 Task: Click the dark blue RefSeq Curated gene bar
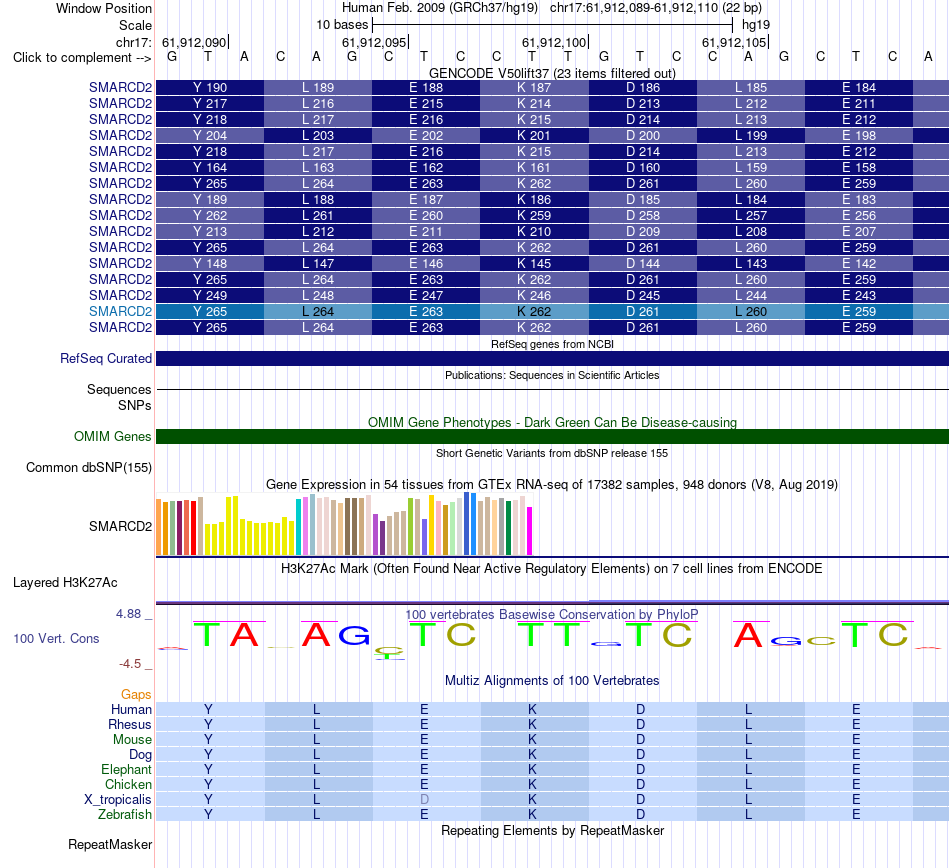click(552, 359)
